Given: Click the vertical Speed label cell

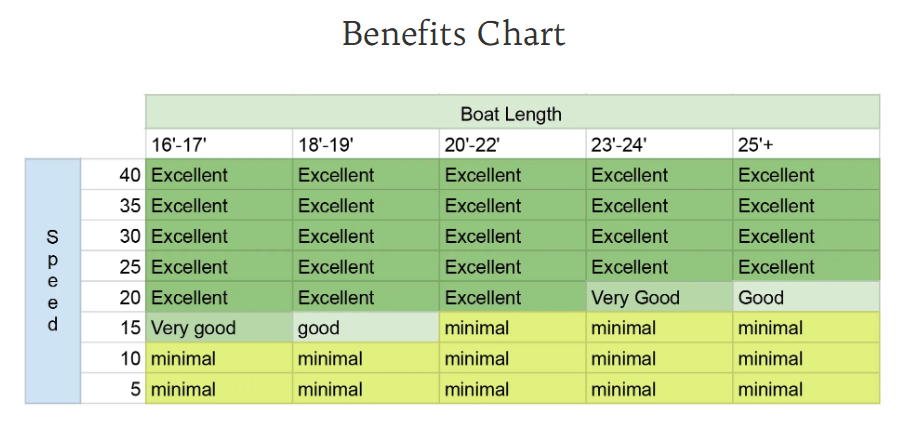Looking at the screenshot, I should click(53, 281).
